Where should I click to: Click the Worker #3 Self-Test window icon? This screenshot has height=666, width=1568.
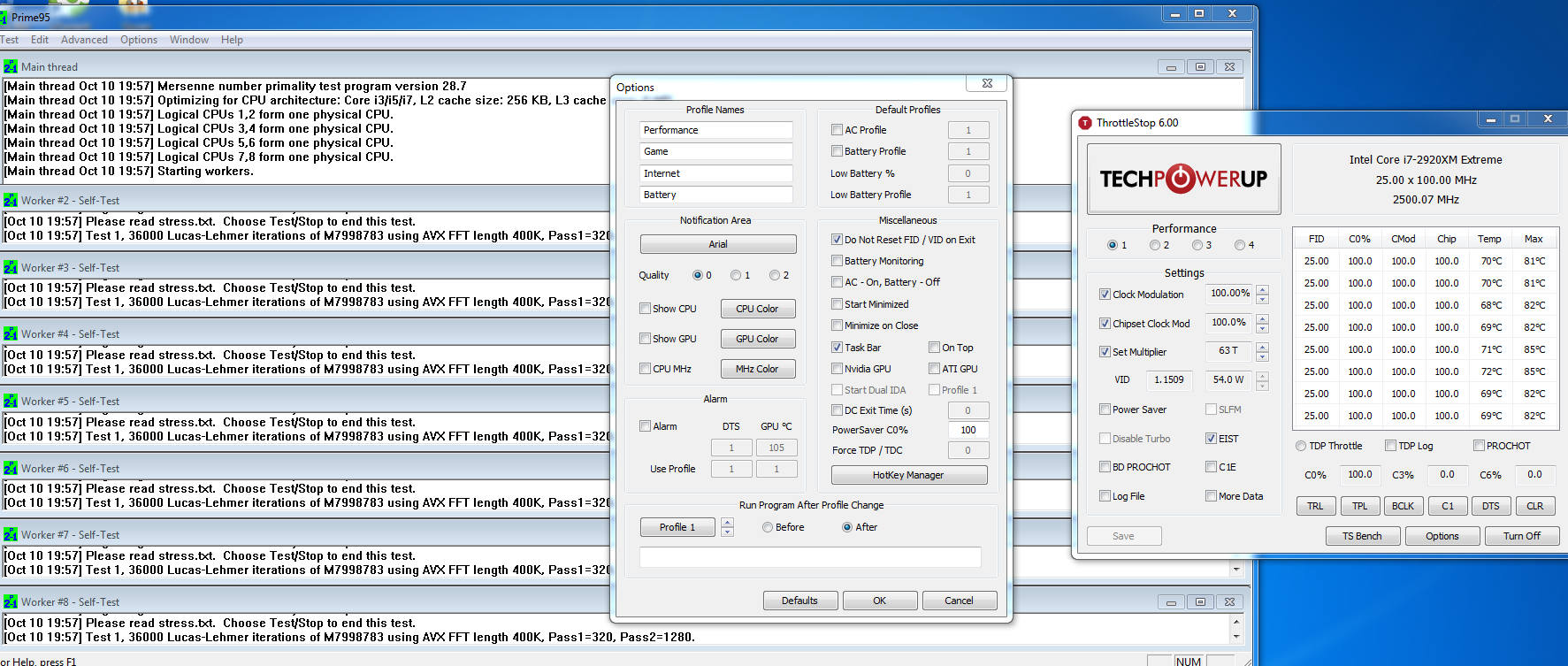point(11,268)
